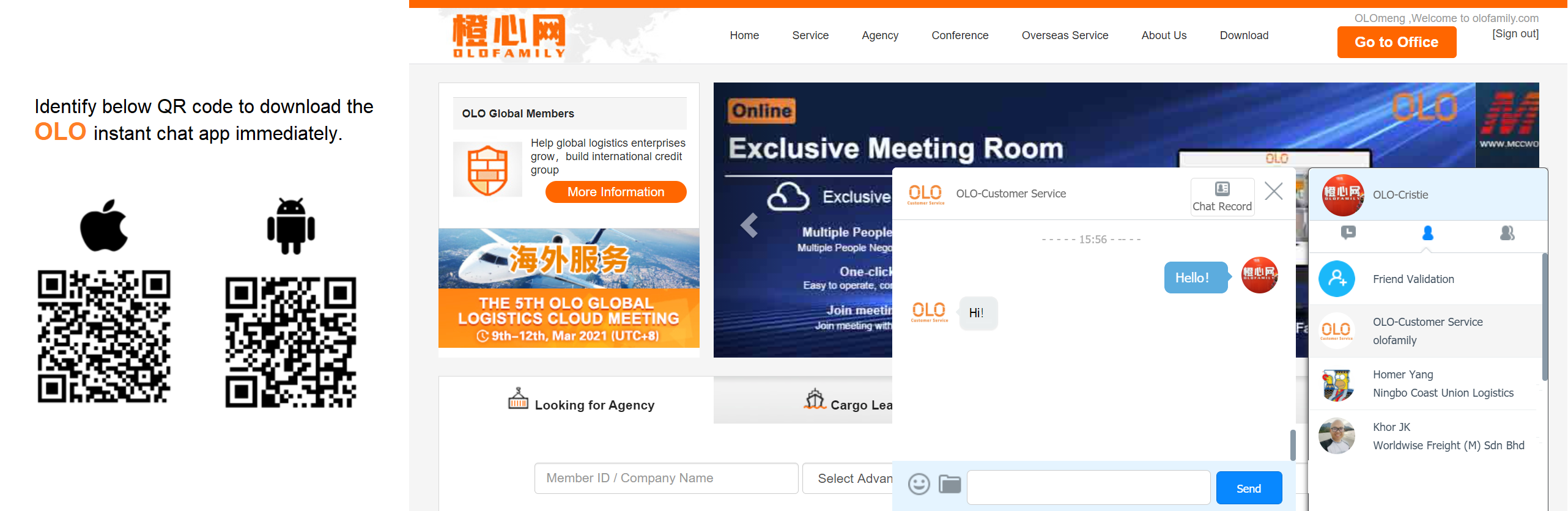
Task: Open the Download menu item
Action: click(1244, 35)
